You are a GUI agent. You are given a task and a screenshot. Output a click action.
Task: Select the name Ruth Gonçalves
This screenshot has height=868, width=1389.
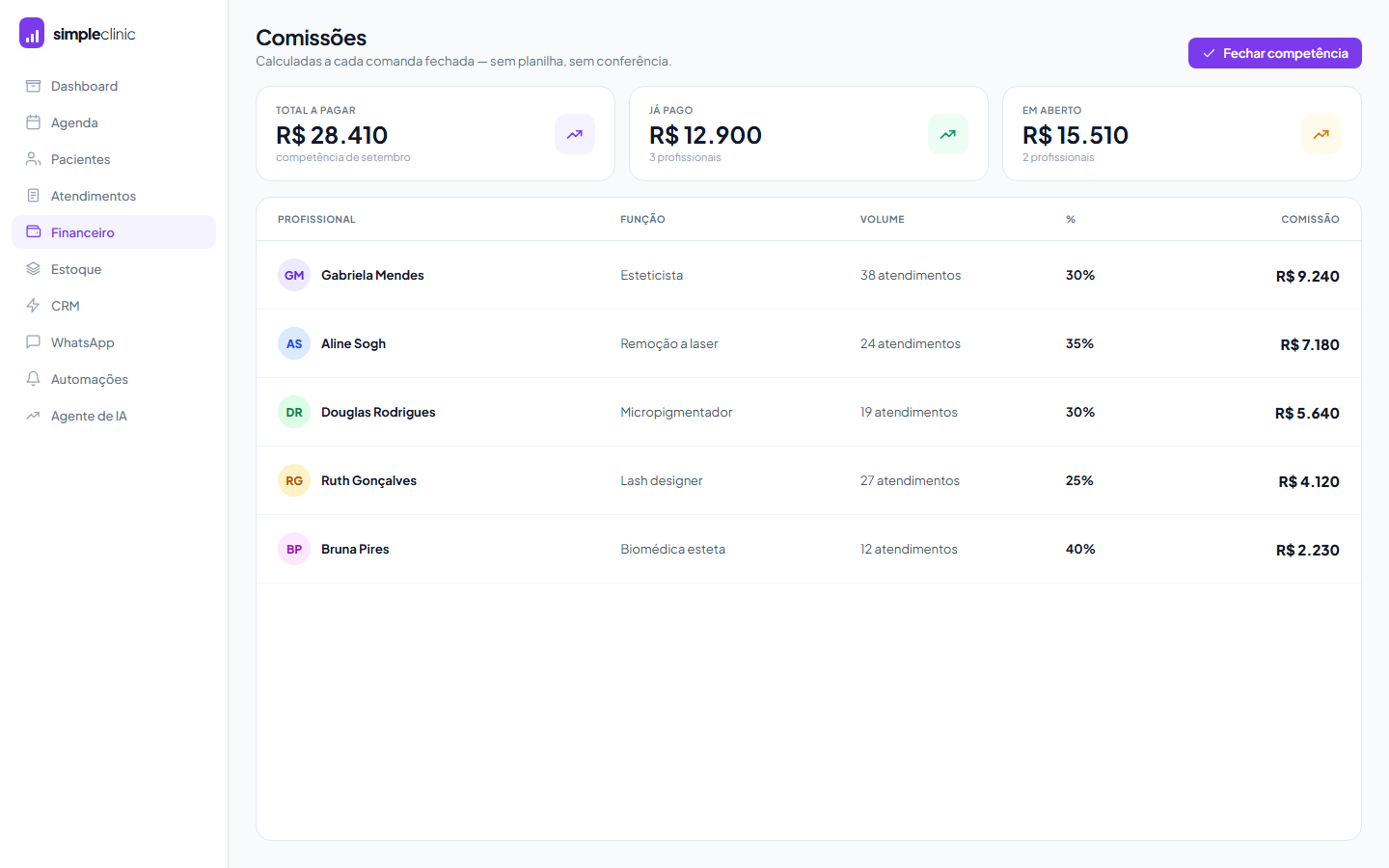[x=368, y=480]
